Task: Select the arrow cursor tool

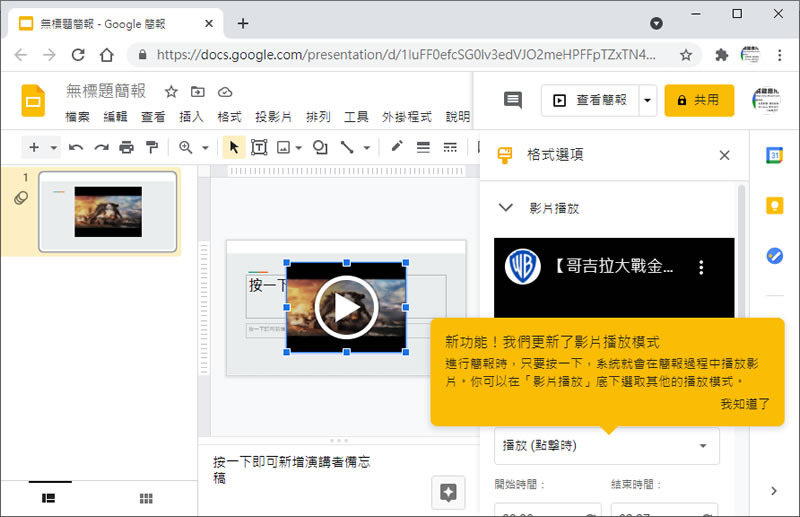Action: coord(234,147)
